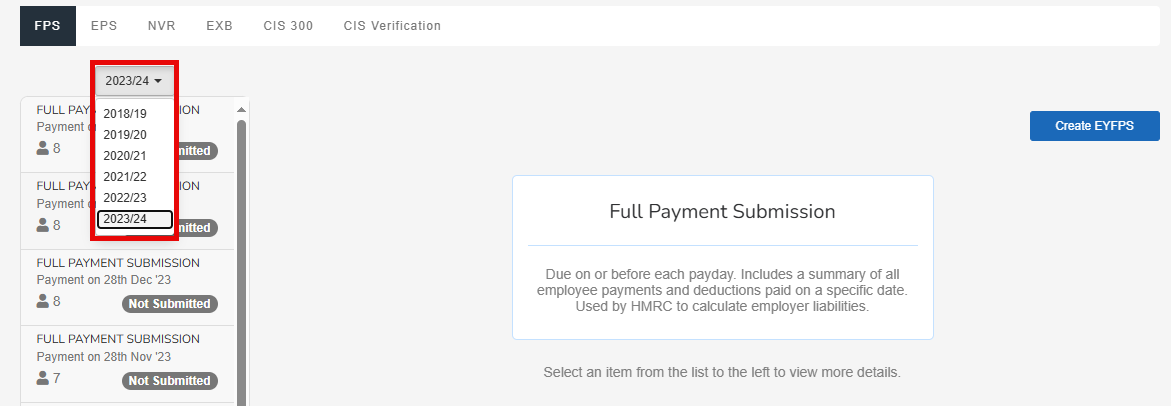Image resolution: width=1171 pixels, height=406 pixels.
Task: Click the employee icon on Nov '23 submission
Action: [43, 378]
